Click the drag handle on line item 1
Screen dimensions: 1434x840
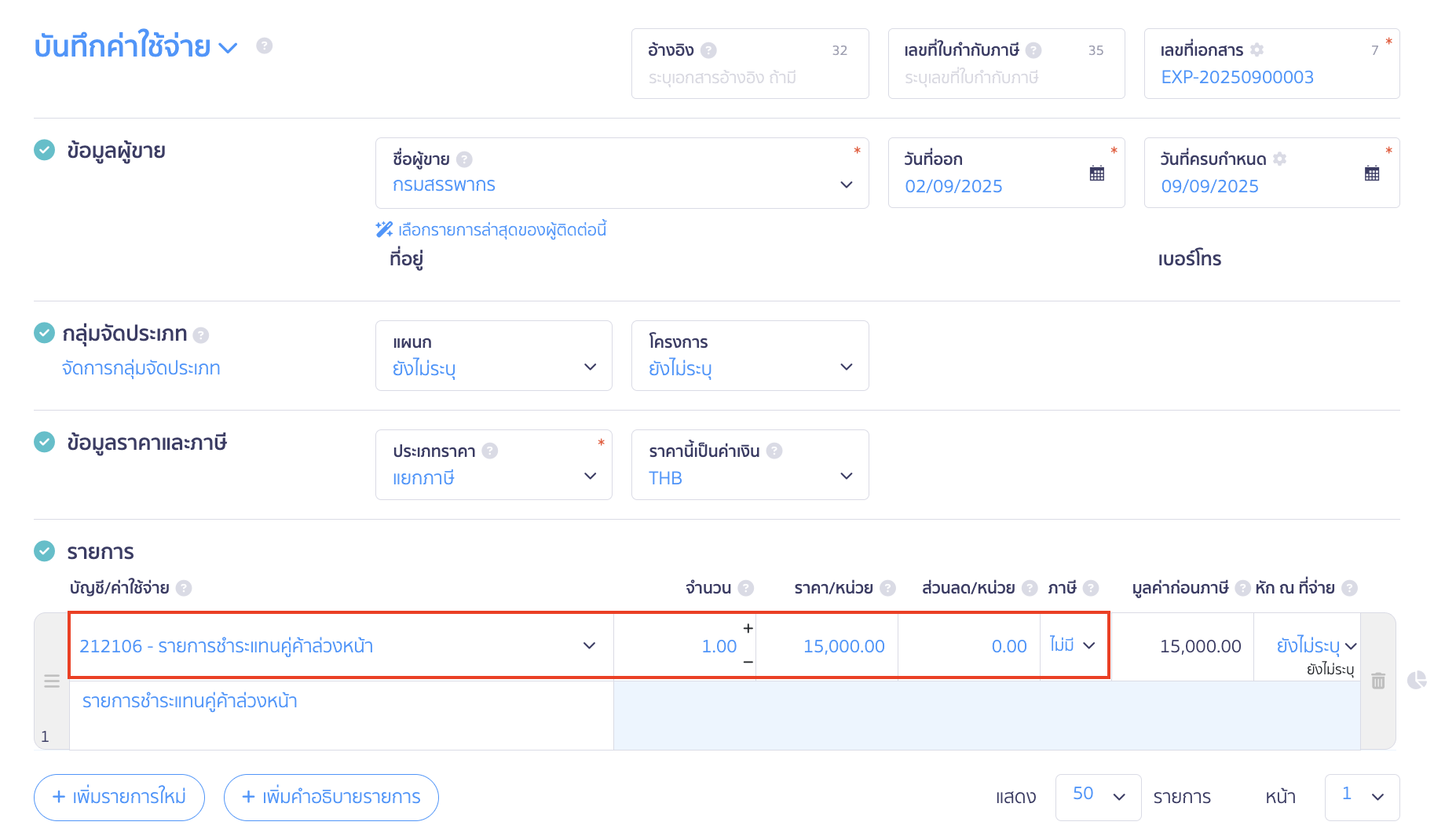[x=51, y=681]
